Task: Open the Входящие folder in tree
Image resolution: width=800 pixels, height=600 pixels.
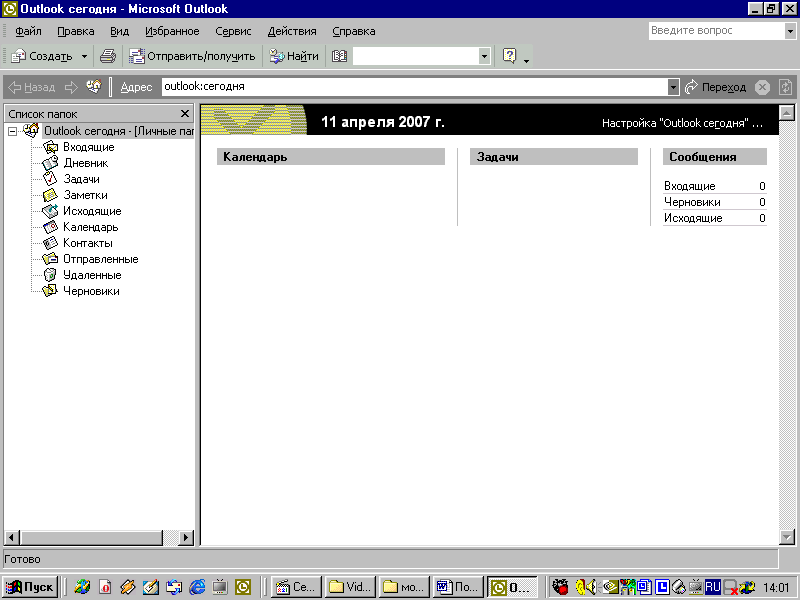Action: pyautogui.click(x=88, y=147)
